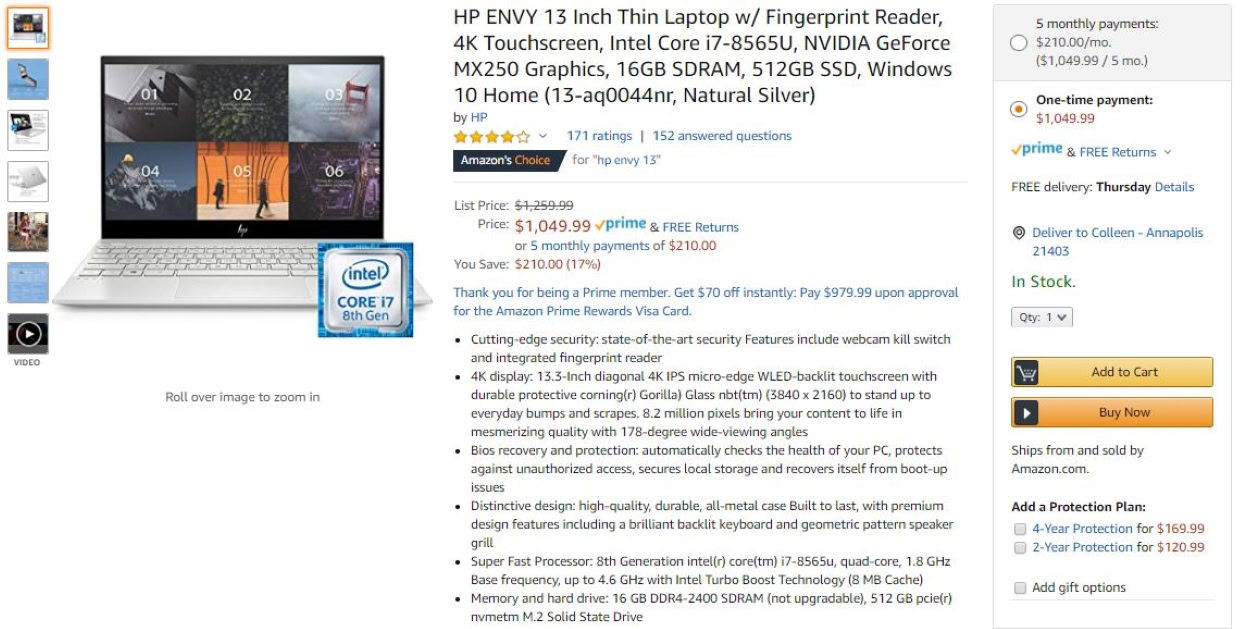1243x629 pixels.
Task: Expand the chevron next to star ratings
Action: coord(543,136)
